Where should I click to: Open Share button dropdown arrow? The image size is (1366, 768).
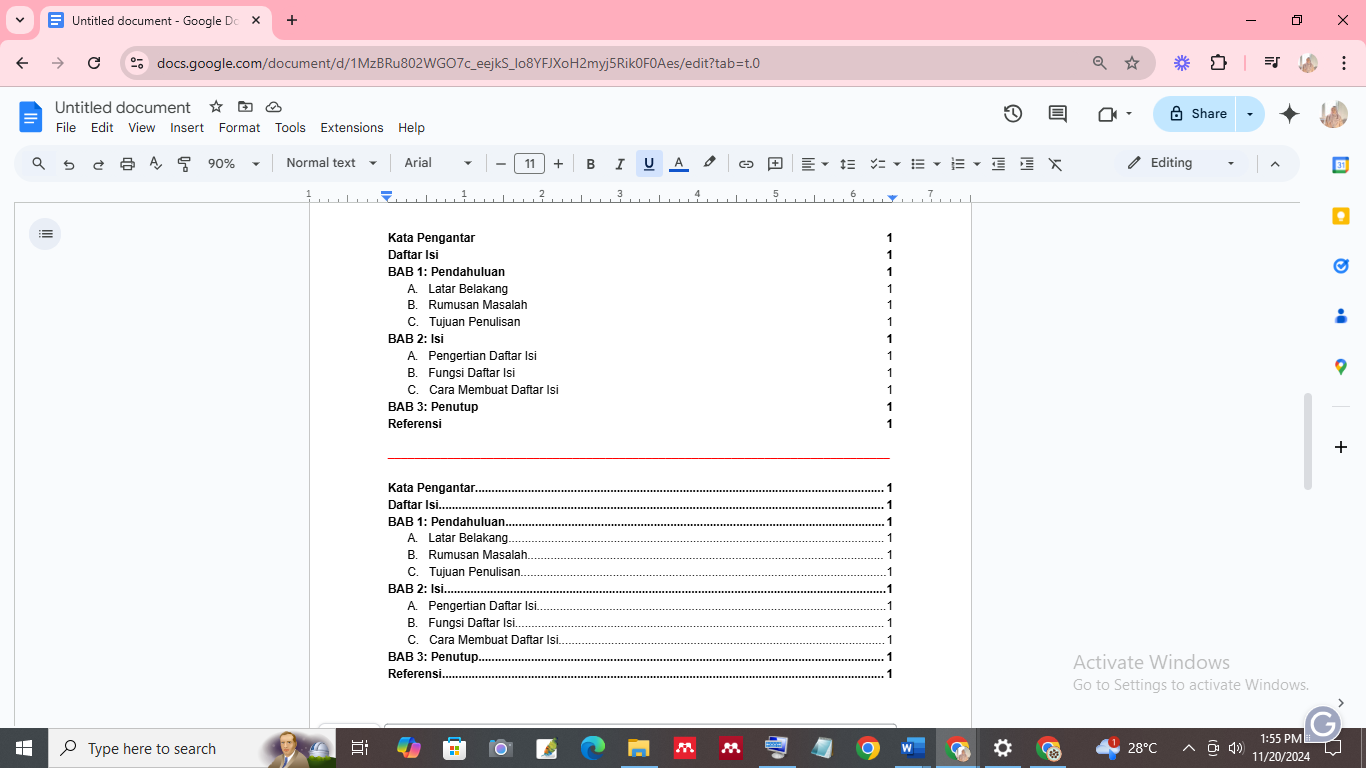[1250, 114]
